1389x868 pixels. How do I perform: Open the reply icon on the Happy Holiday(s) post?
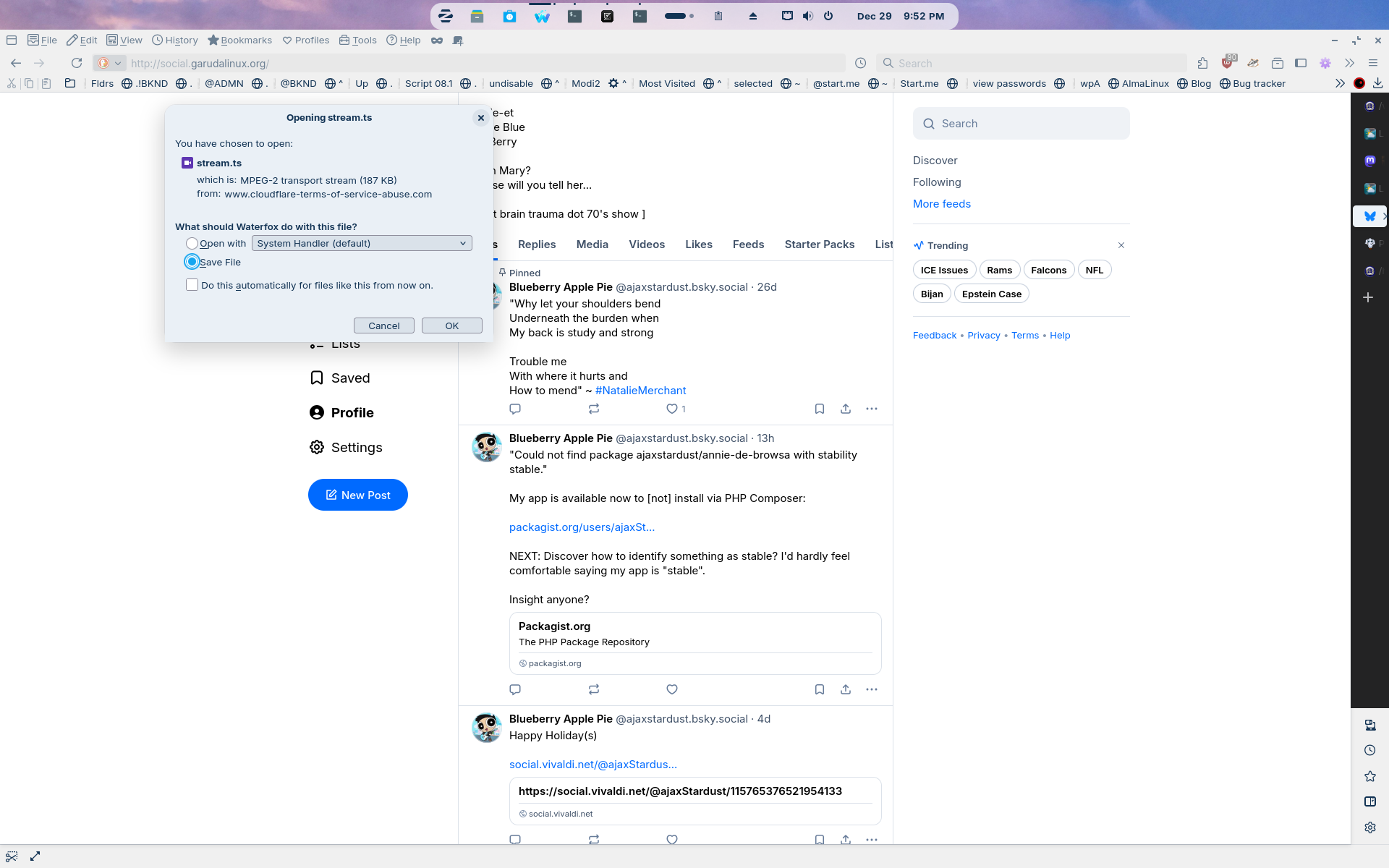[x=515, y=840]
